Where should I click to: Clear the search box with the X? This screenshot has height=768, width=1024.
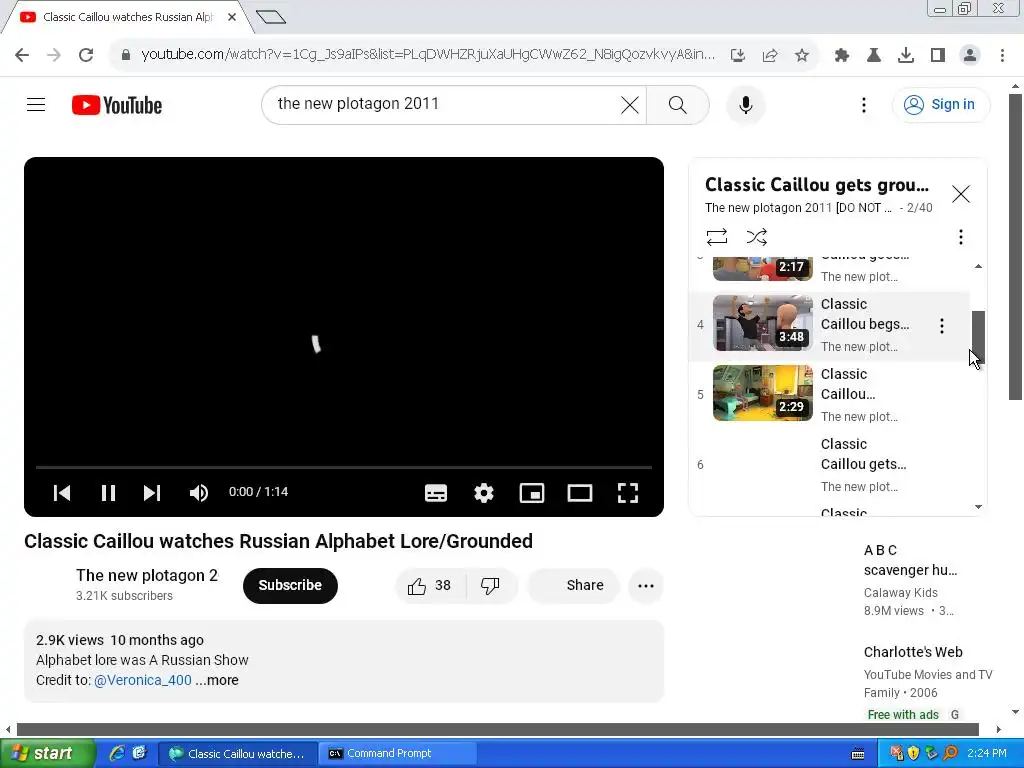(630, 104)
